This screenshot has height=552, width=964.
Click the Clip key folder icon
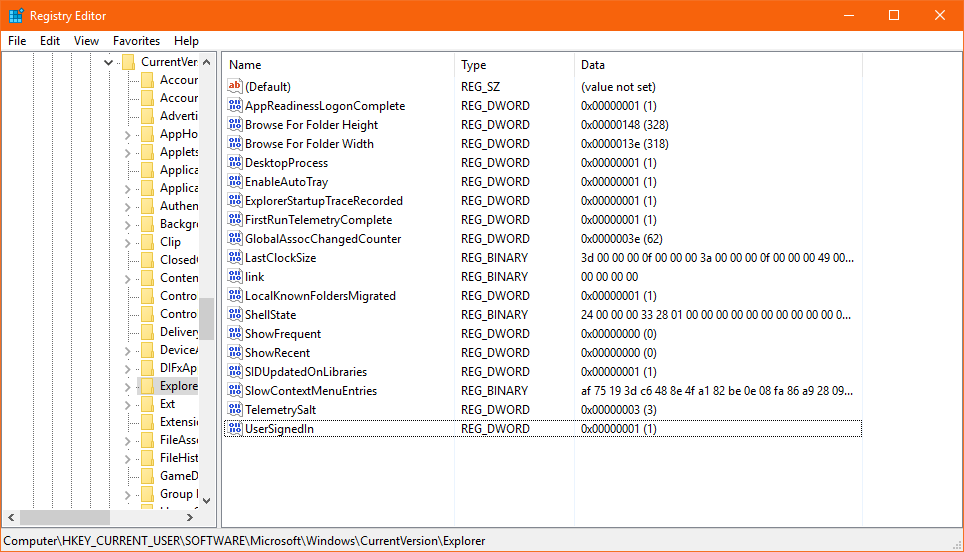tap(148, 242)
